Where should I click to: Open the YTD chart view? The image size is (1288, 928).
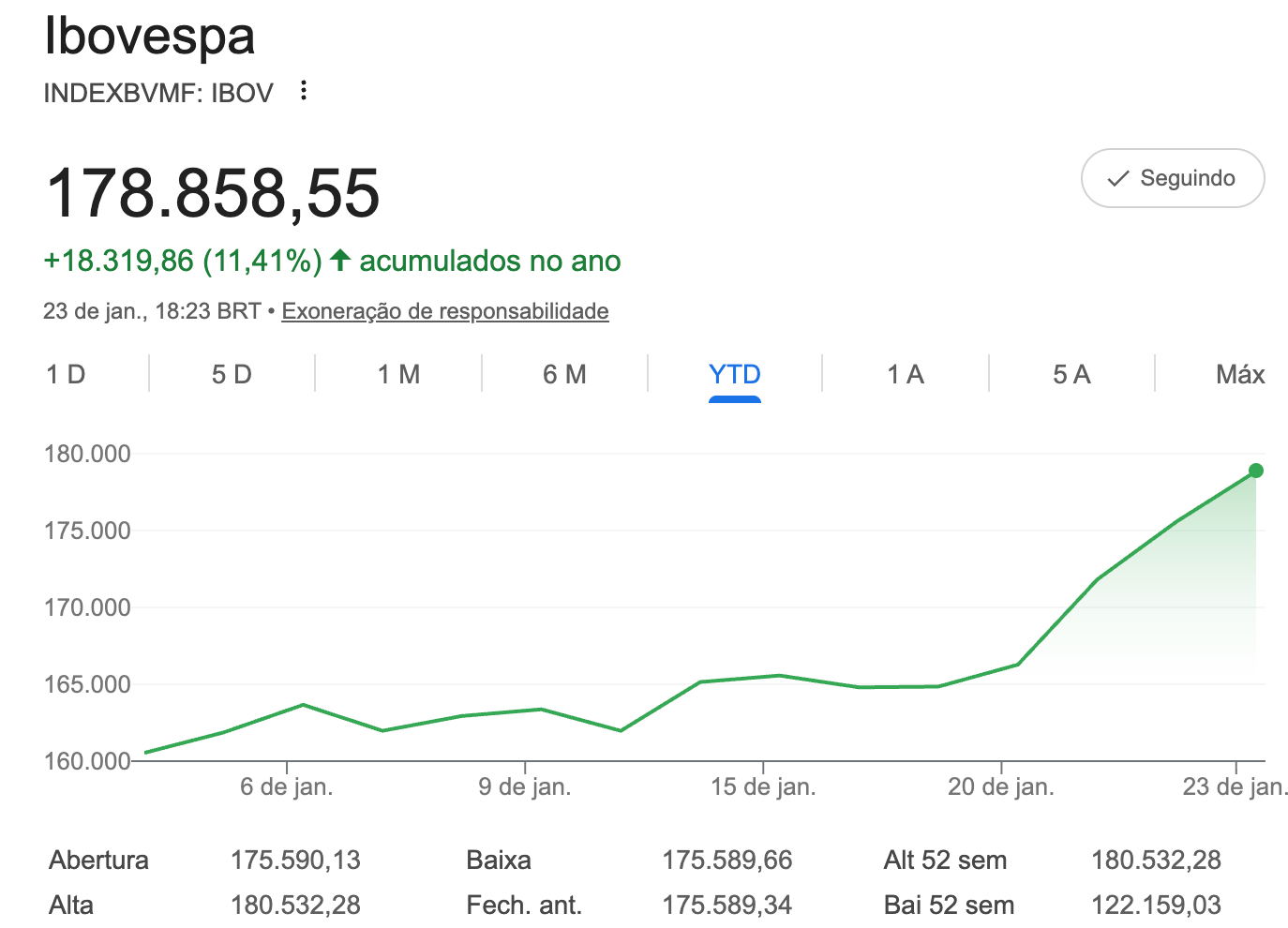[x=735, y=373]
